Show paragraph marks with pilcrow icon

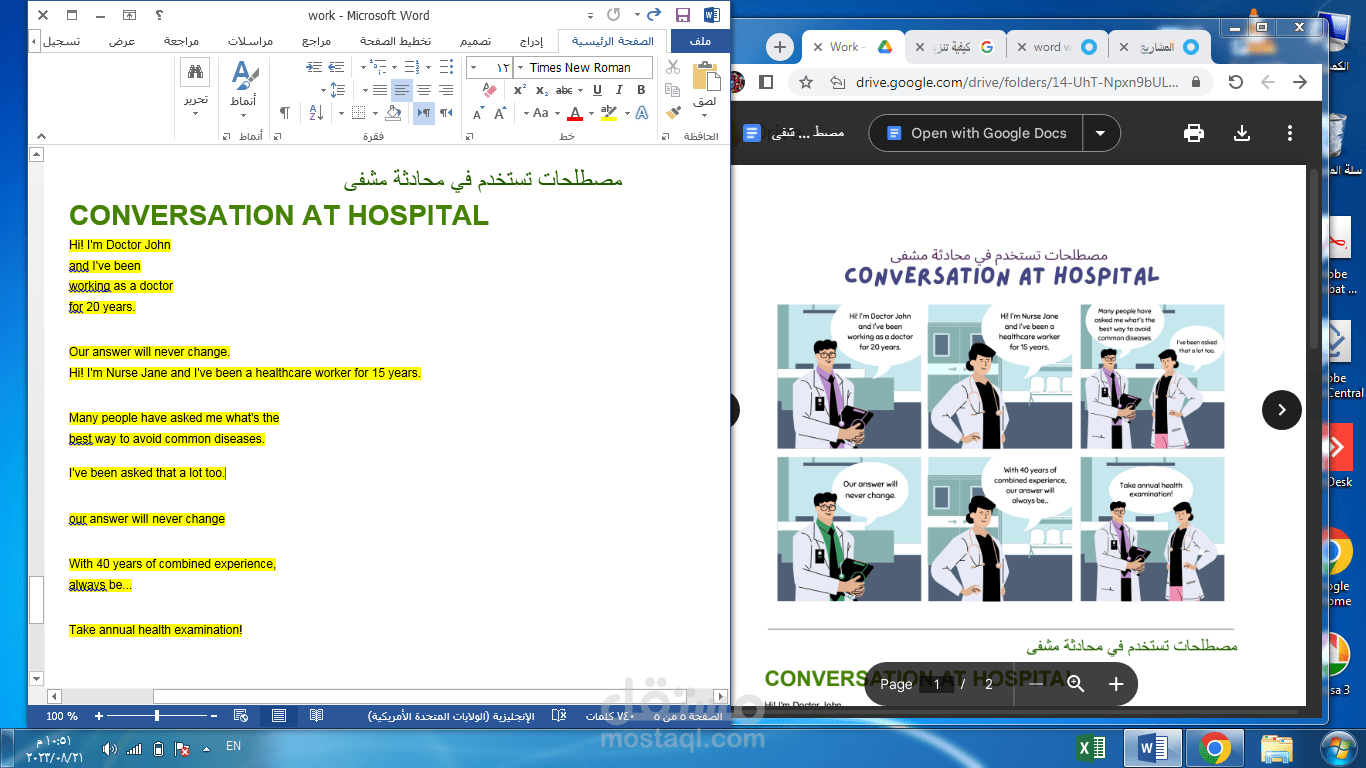point(285,113)
